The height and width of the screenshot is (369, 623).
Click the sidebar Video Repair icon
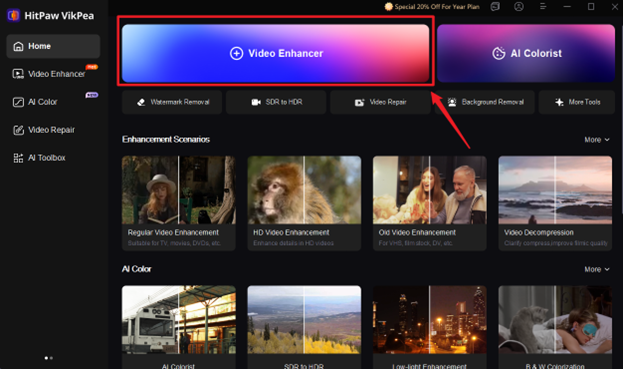pos(18,130)
